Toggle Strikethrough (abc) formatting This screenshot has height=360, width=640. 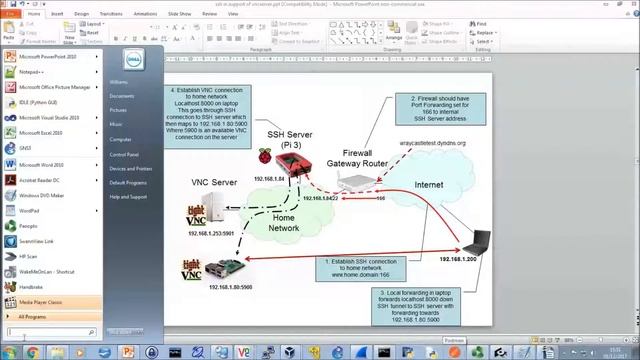point(154,39)
